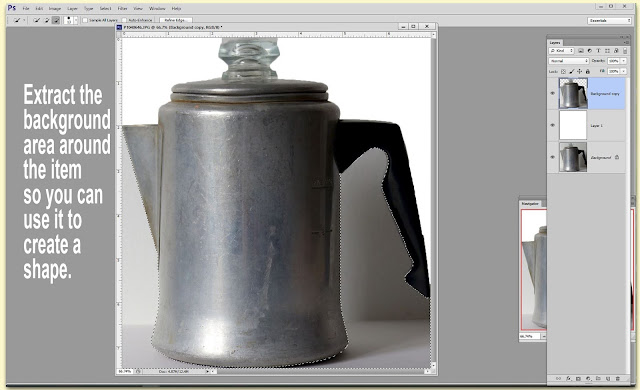Open the Edit menu
The height and width of the screenshot is (390, 640).
[x=39, y=9]
